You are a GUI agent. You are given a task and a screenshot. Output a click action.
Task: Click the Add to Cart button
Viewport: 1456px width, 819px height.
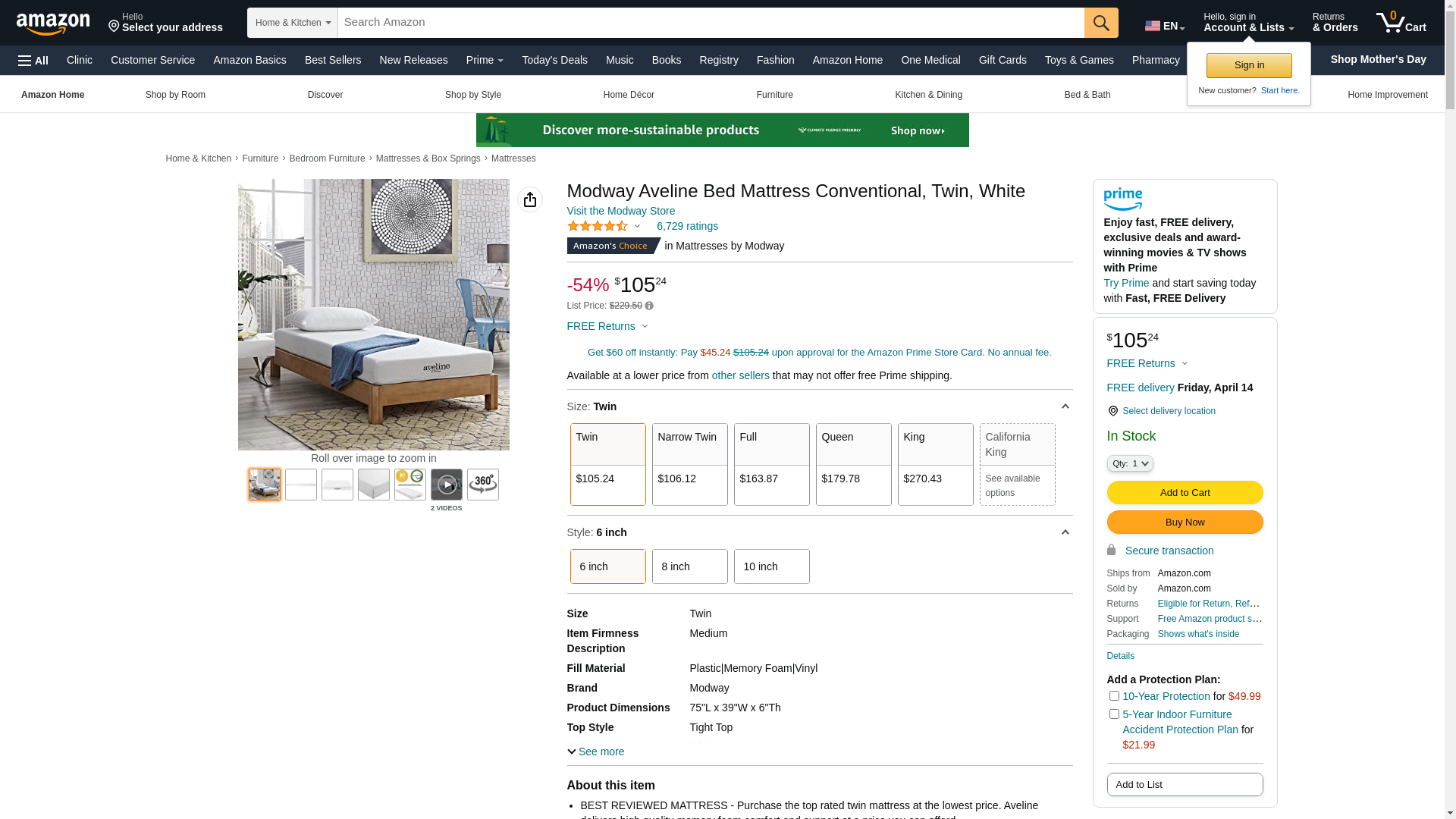(1184, 493)
